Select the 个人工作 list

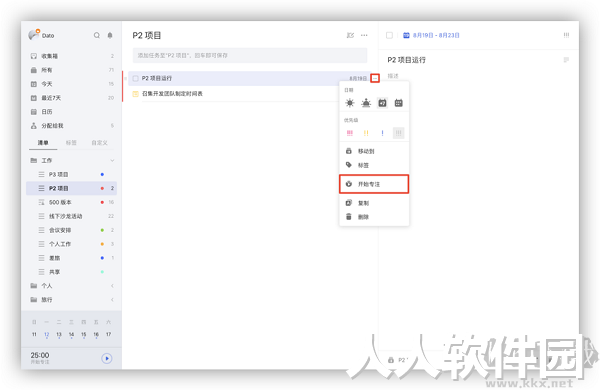point(72,244)
